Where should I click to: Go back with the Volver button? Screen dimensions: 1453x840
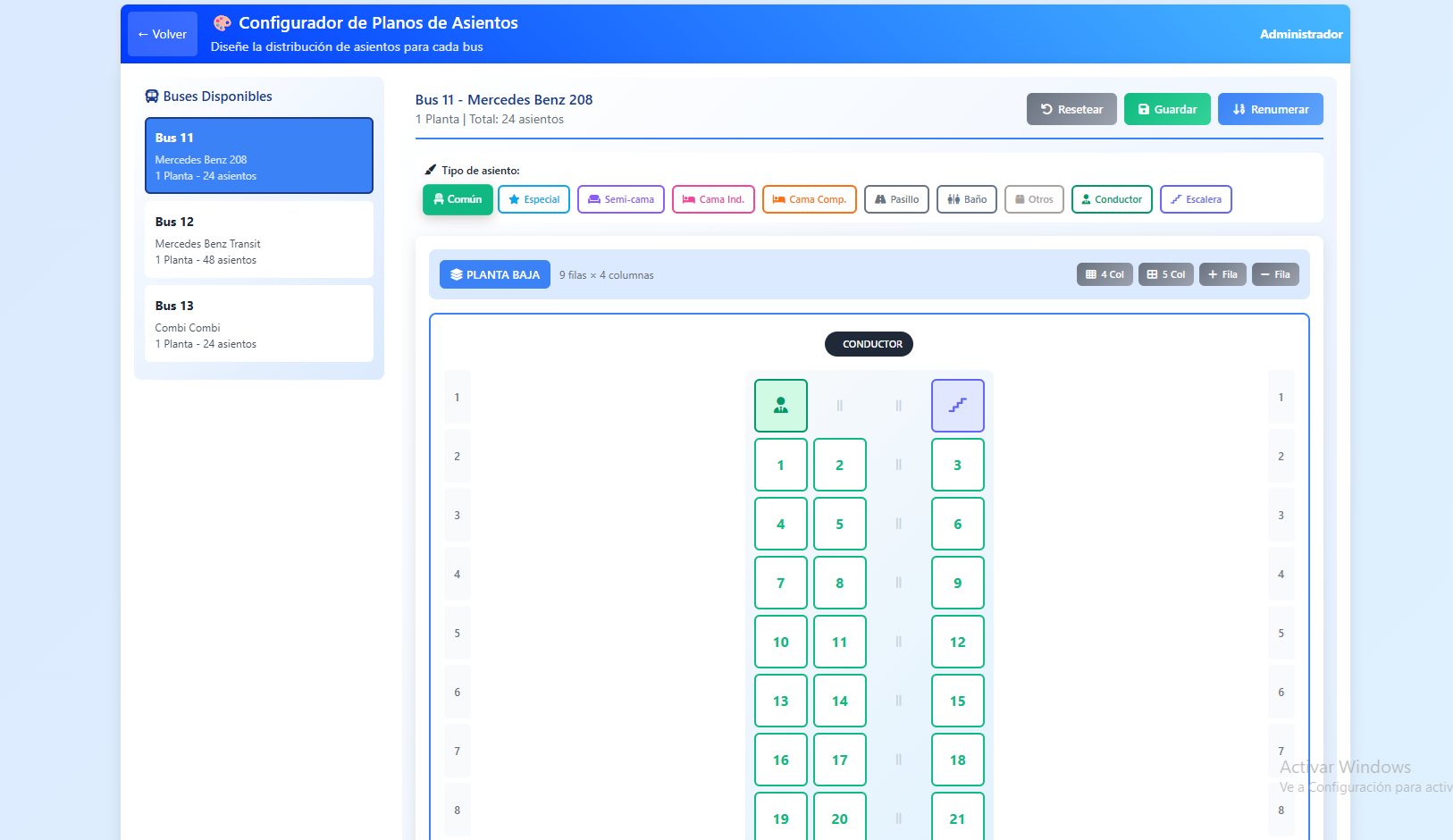(162, 34)
